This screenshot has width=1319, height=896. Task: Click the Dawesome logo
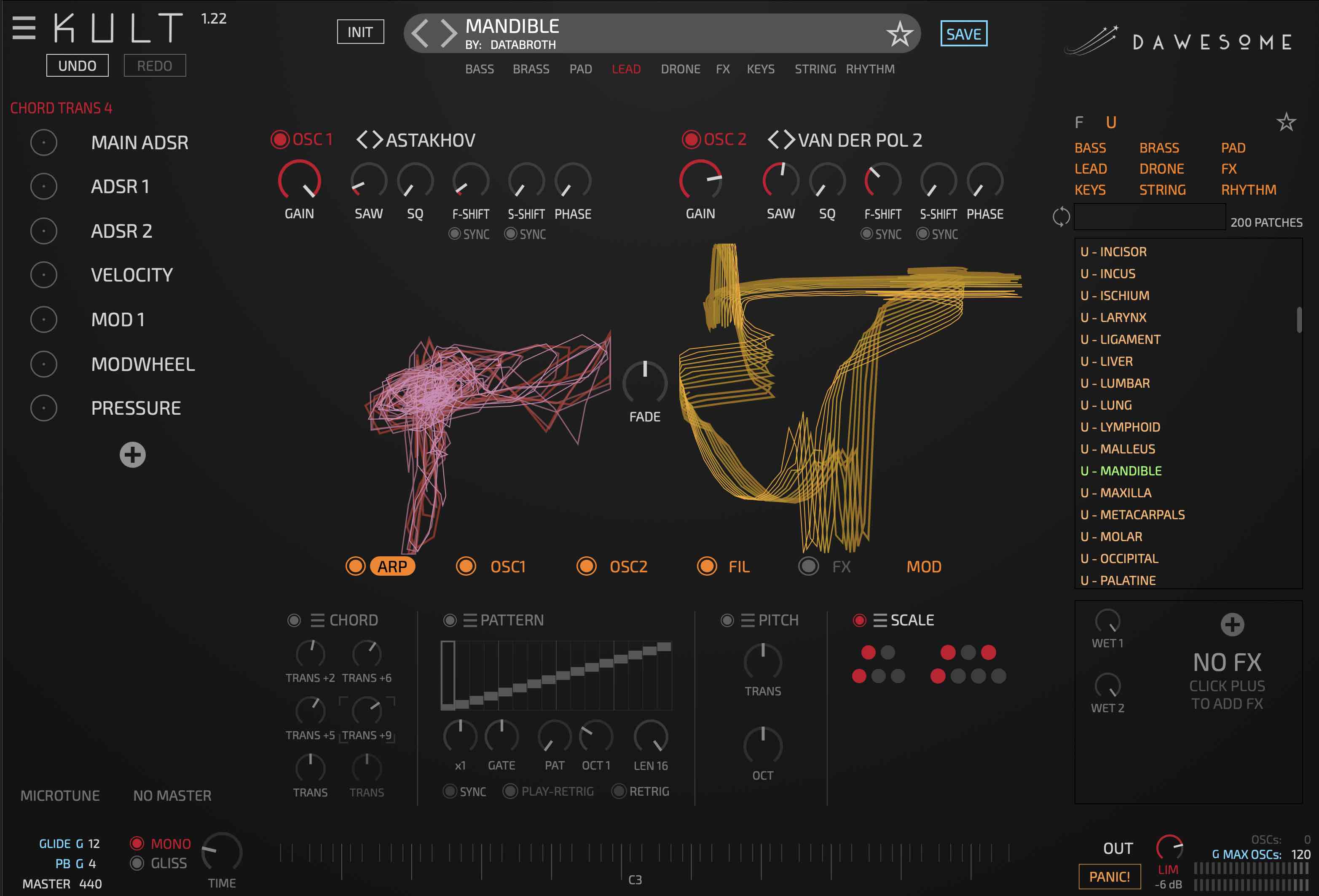1178,41
